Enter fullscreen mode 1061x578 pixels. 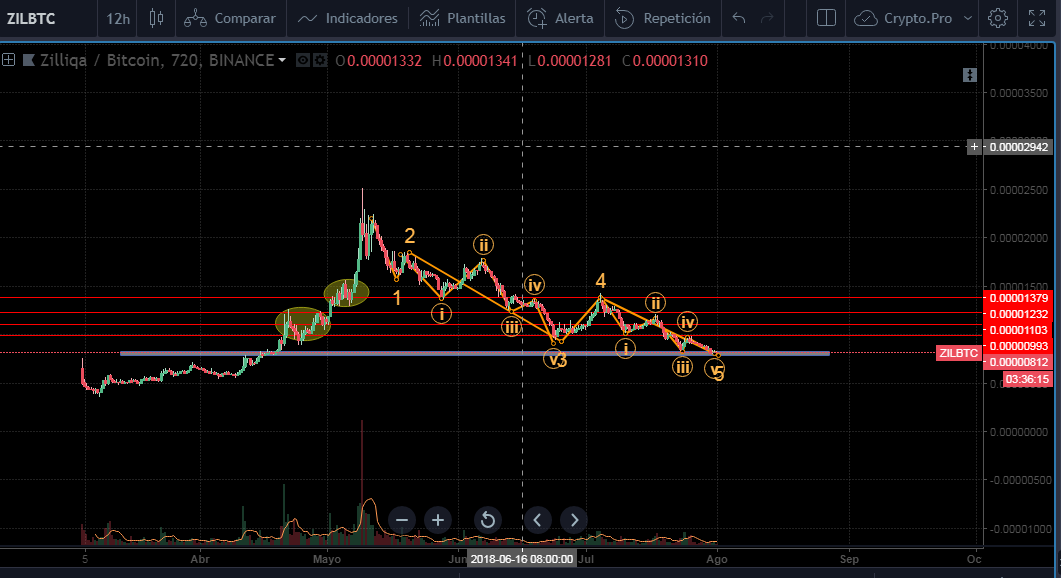tap(1037, 18)
